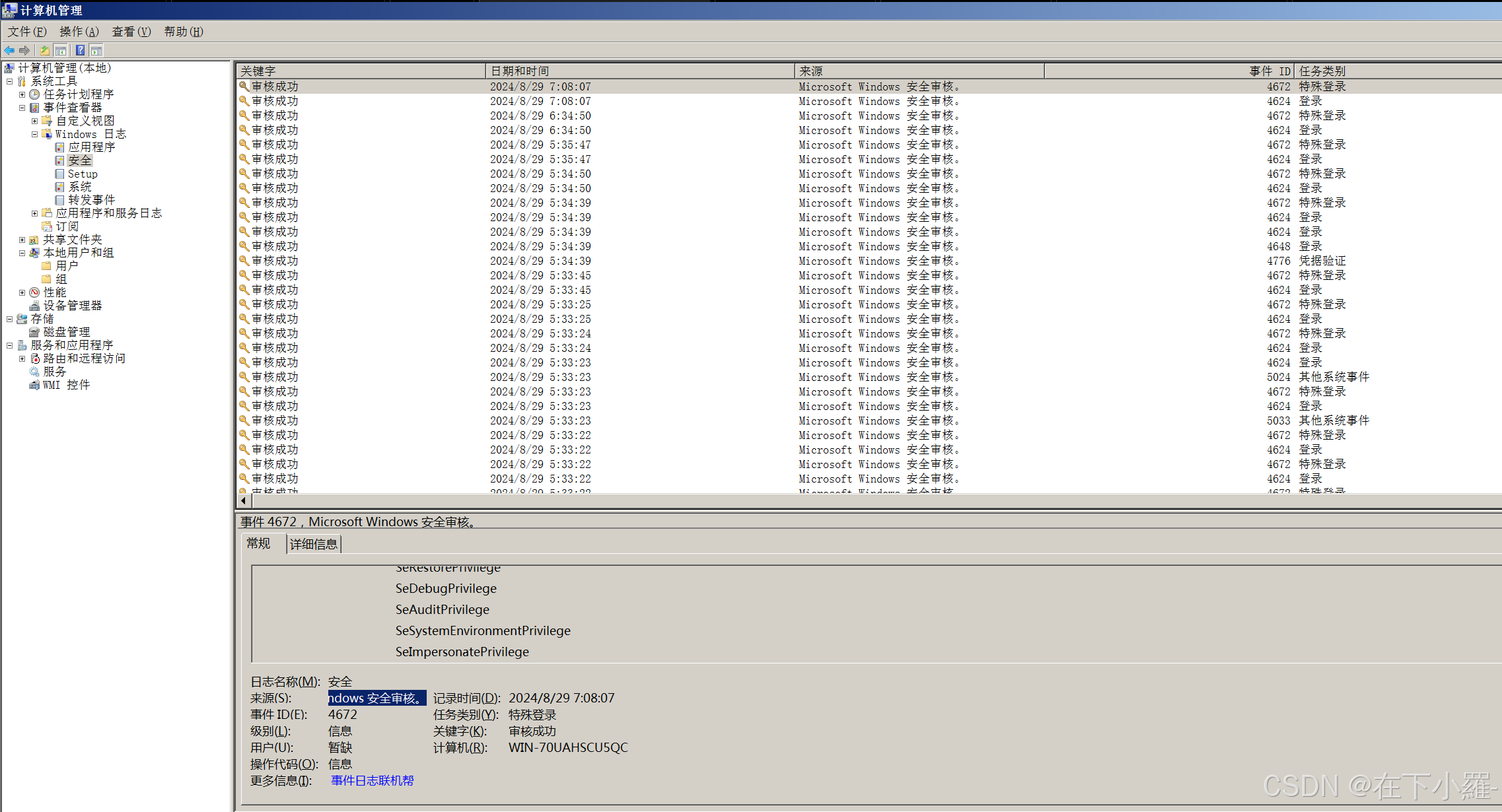Select the 订阅 subscriptions icon
The height and width of the screenshot is (812, 1502).
(x=47, y=226)
